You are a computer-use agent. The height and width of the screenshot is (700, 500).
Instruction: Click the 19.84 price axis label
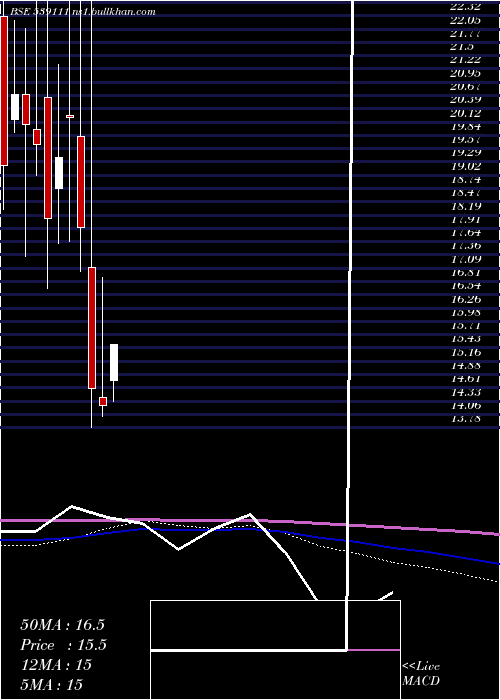point(466,126)
